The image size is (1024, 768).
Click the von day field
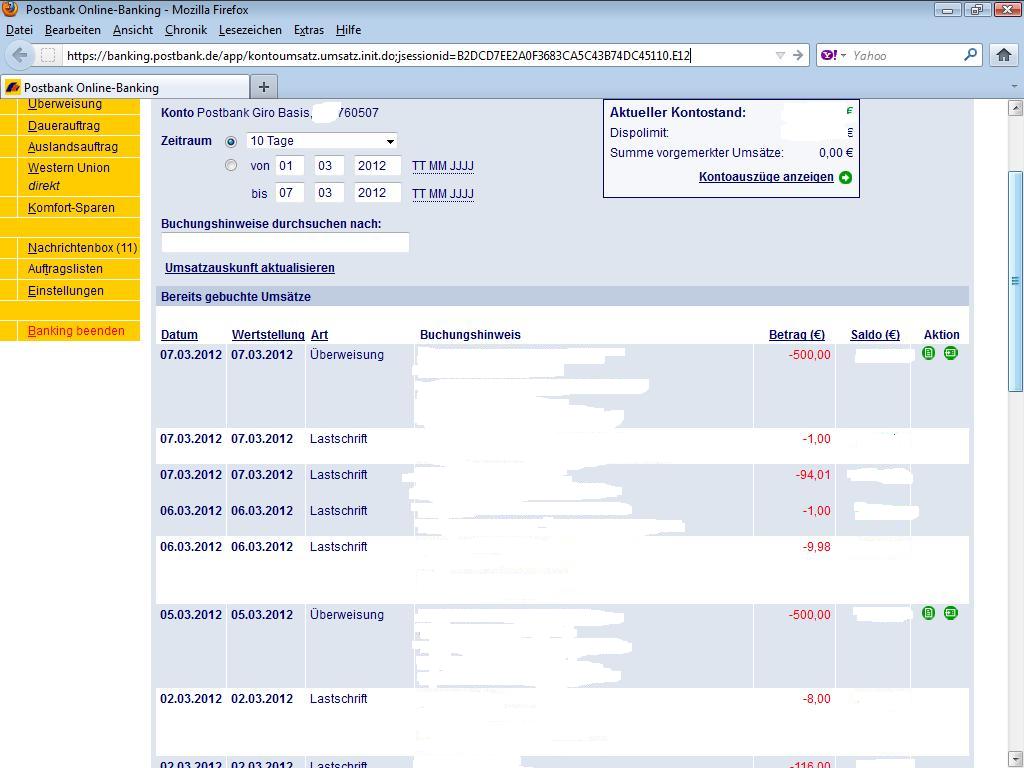pos(290,166)
